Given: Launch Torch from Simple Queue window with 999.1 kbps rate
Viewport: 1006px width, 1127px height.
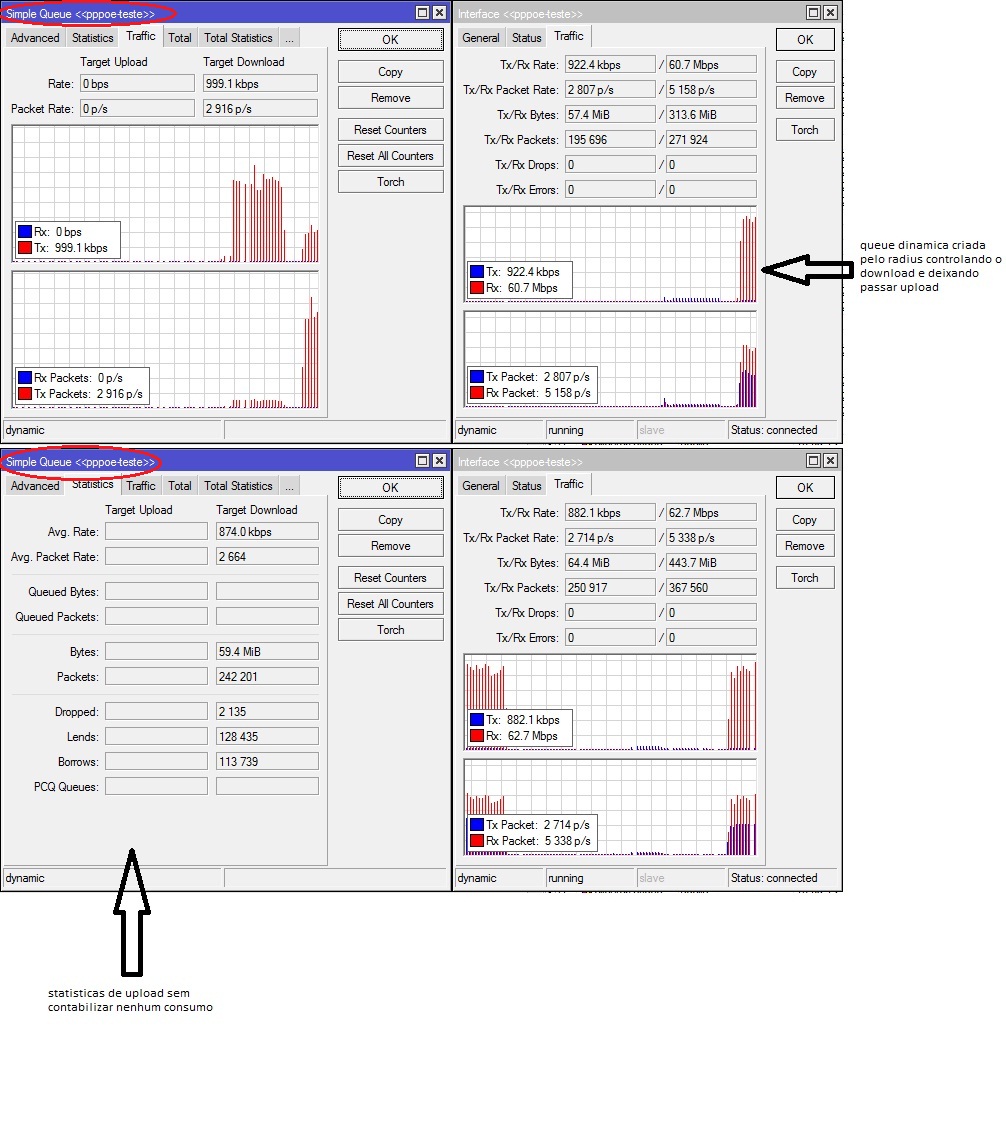Looking at the screenshot, I should tap(390, 182).
